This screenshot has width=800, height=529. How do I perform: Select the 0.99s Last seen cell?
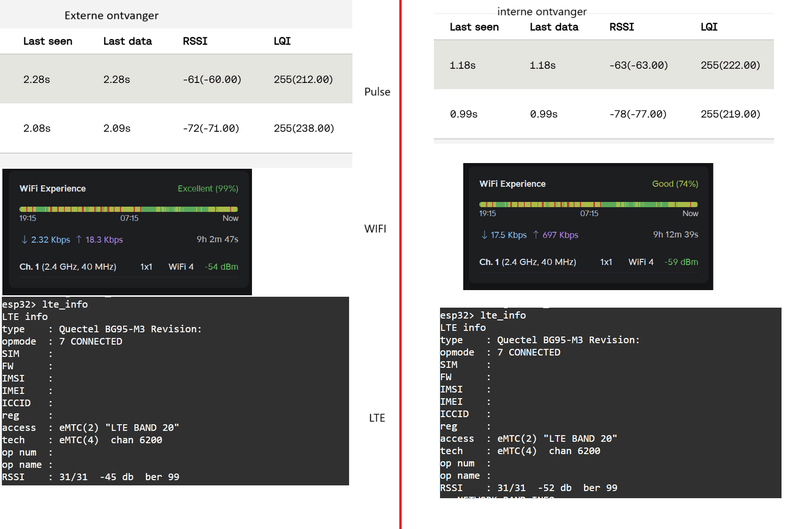(x=463, y=114)
